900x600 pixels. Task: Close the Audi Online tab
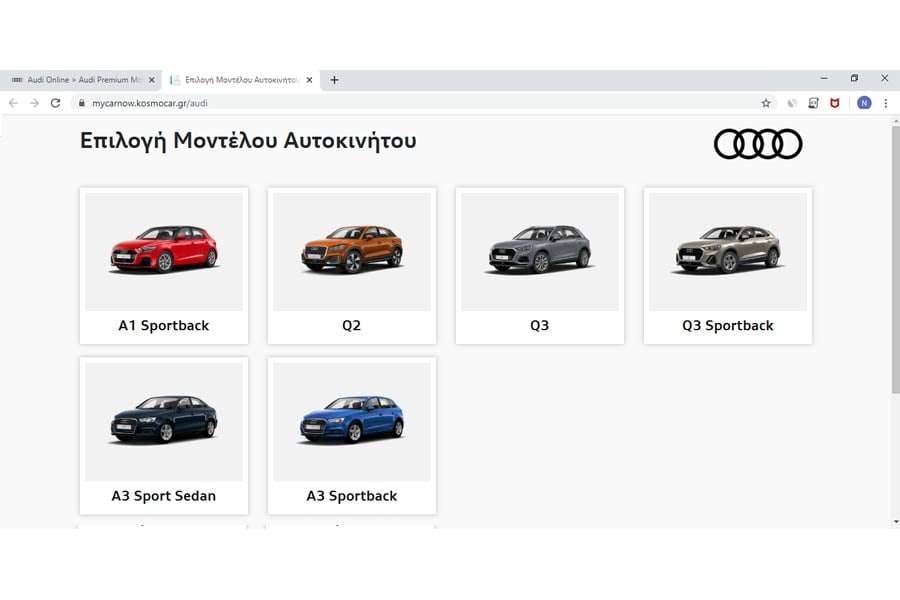pyautogui.click(x=151, y=80)
